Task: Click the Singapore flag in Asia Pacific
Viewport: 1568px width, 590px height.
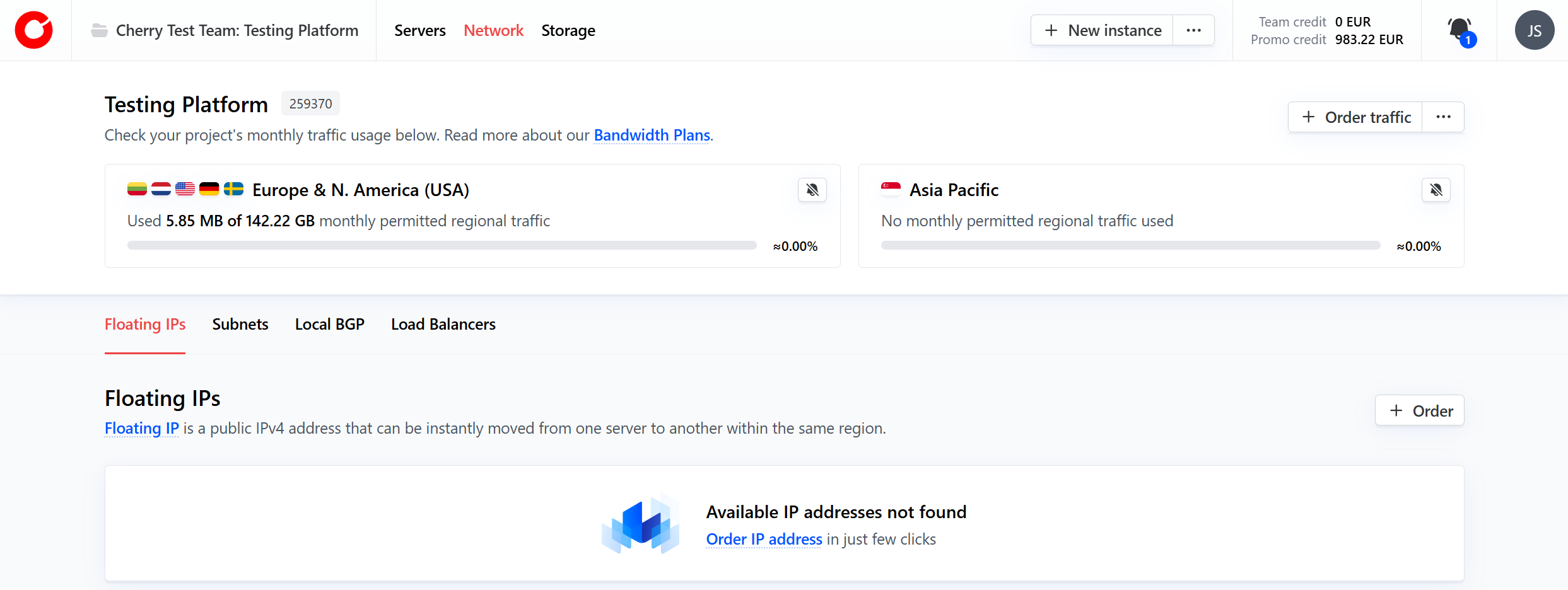Action: click(x=891, y=189)
